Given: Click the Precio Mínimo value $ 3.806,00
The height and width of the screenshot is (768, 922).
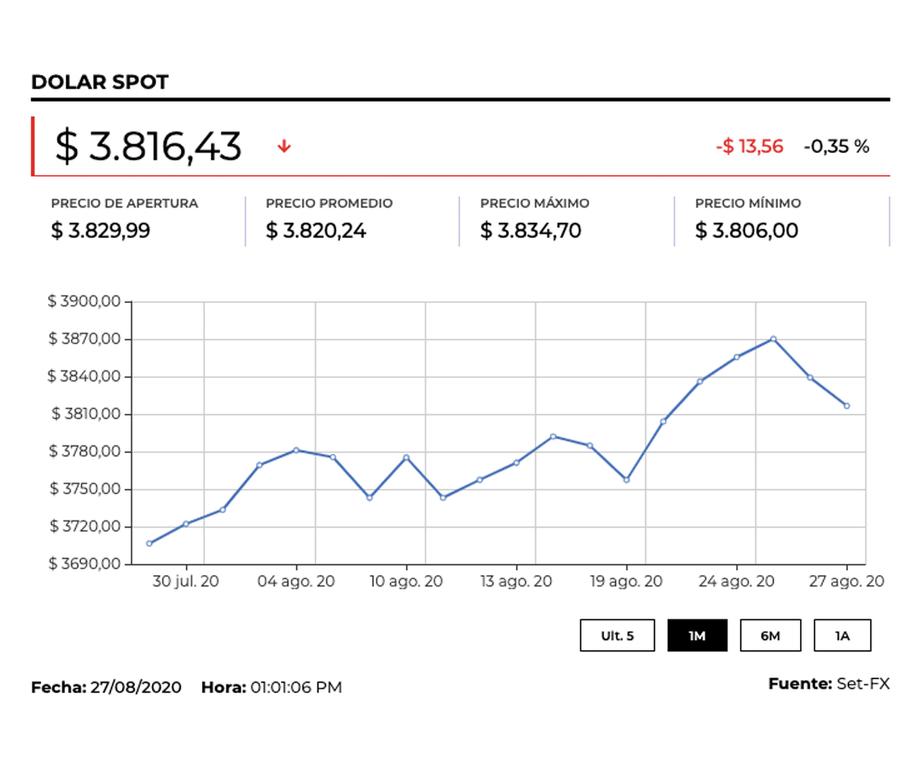Looking at the screenshot, I should pyautogui.click(x=747, y=231).
